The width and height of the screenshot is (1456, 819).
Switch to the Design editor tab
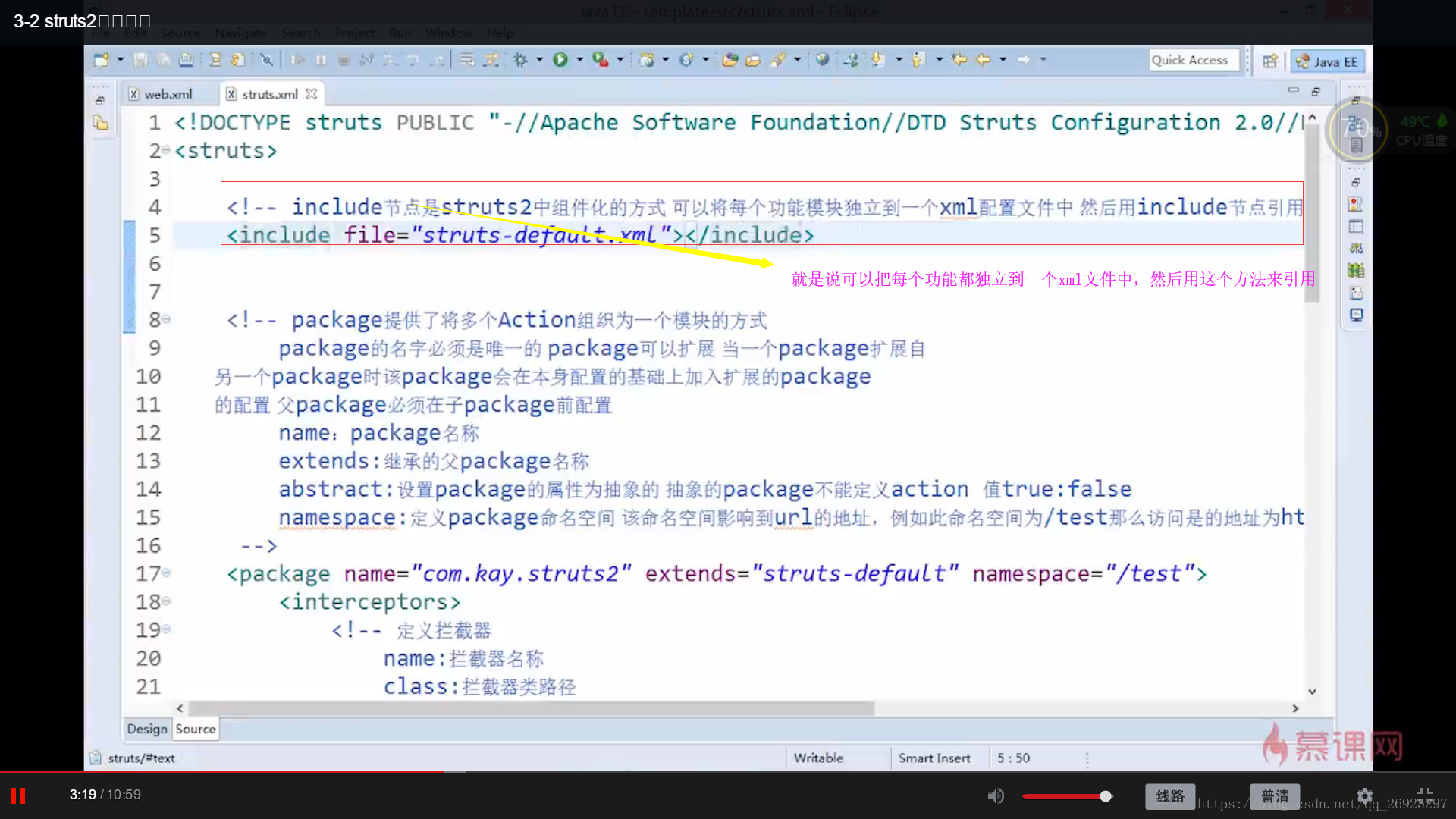pos(147,729)
